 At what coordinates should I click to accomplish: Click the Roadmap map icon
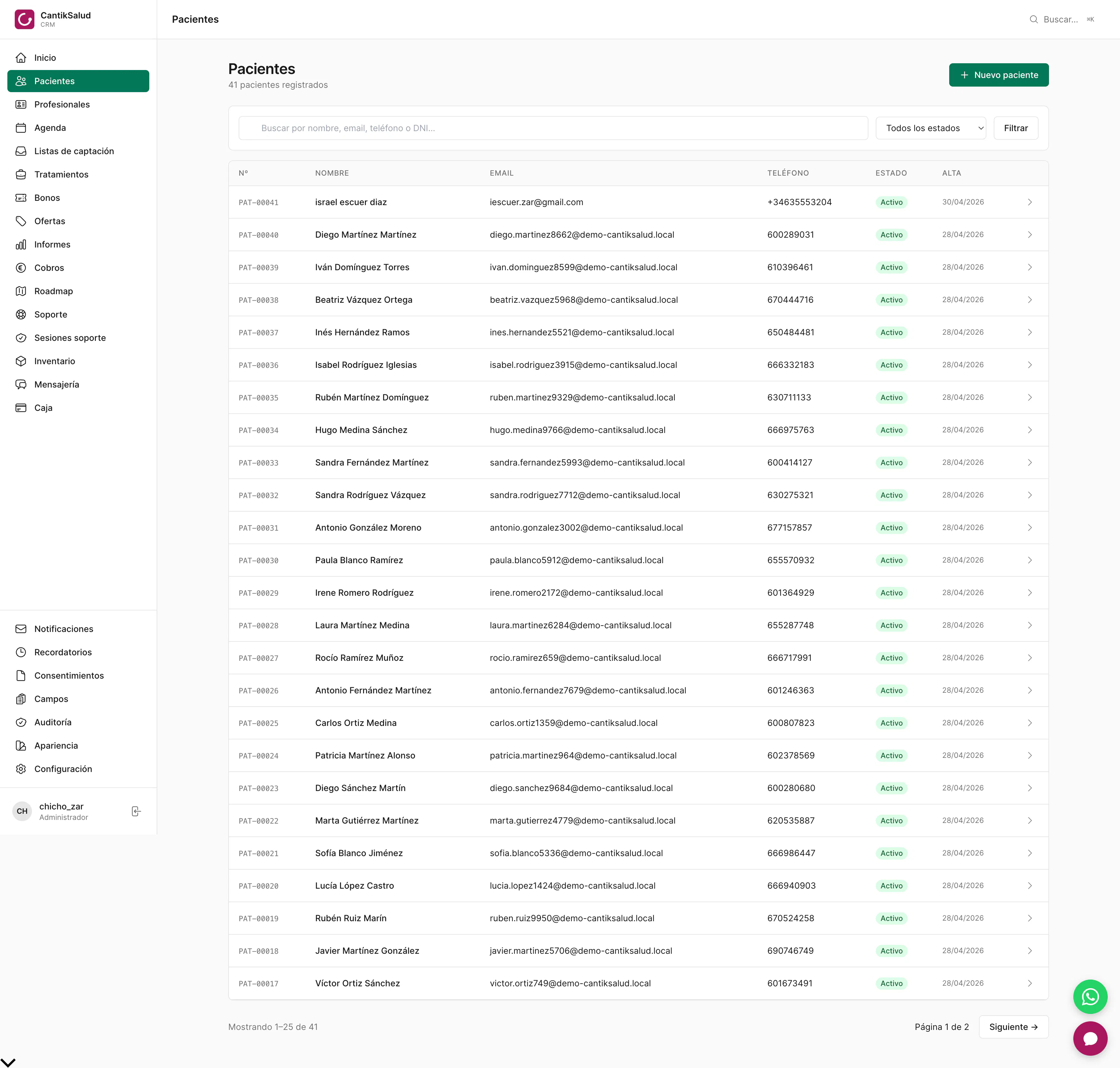(x=21, y=291)
